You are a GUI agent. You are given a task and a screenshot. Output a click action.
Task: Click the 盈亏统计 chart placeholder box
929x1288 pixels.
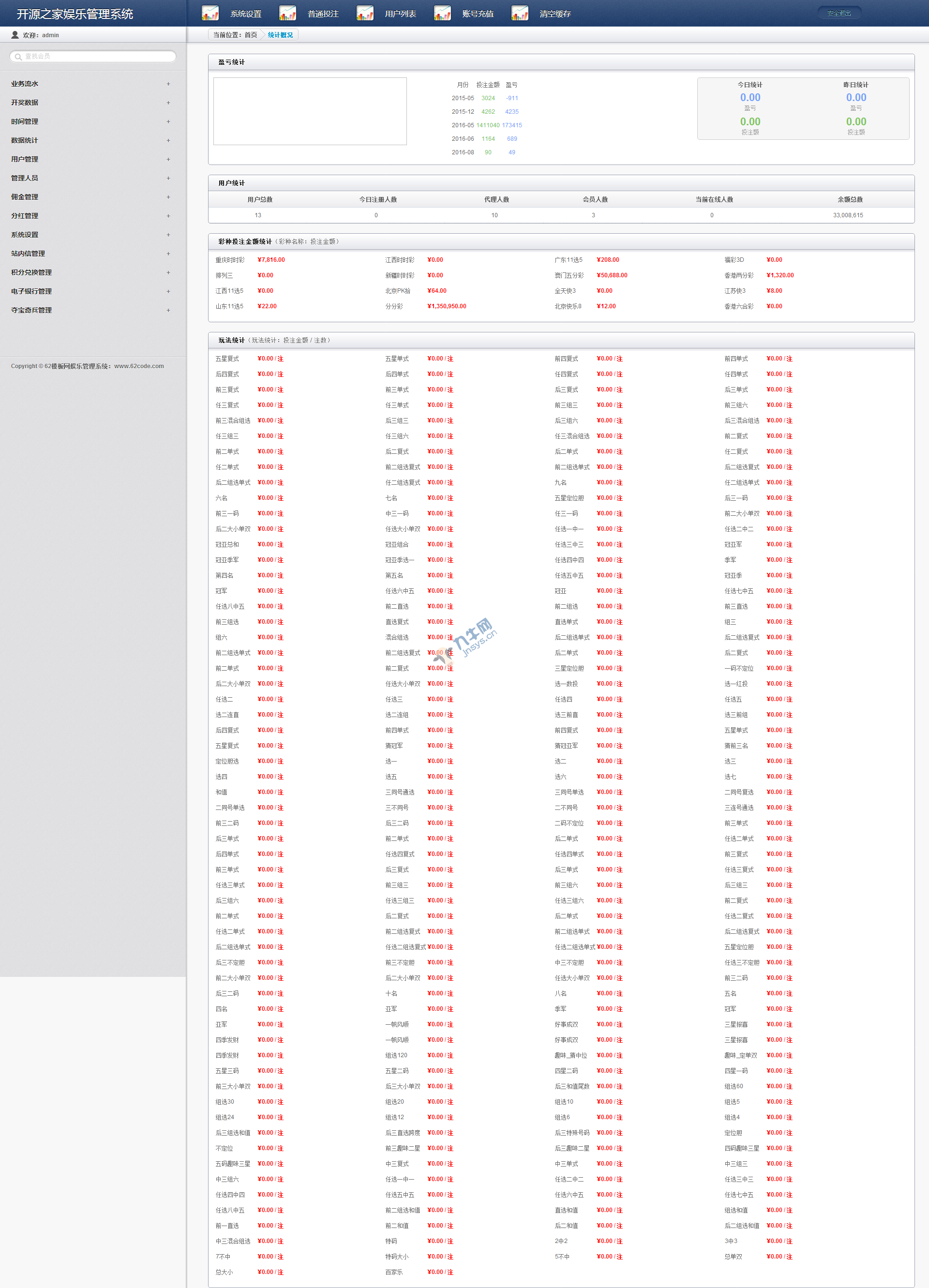(310, 111)
